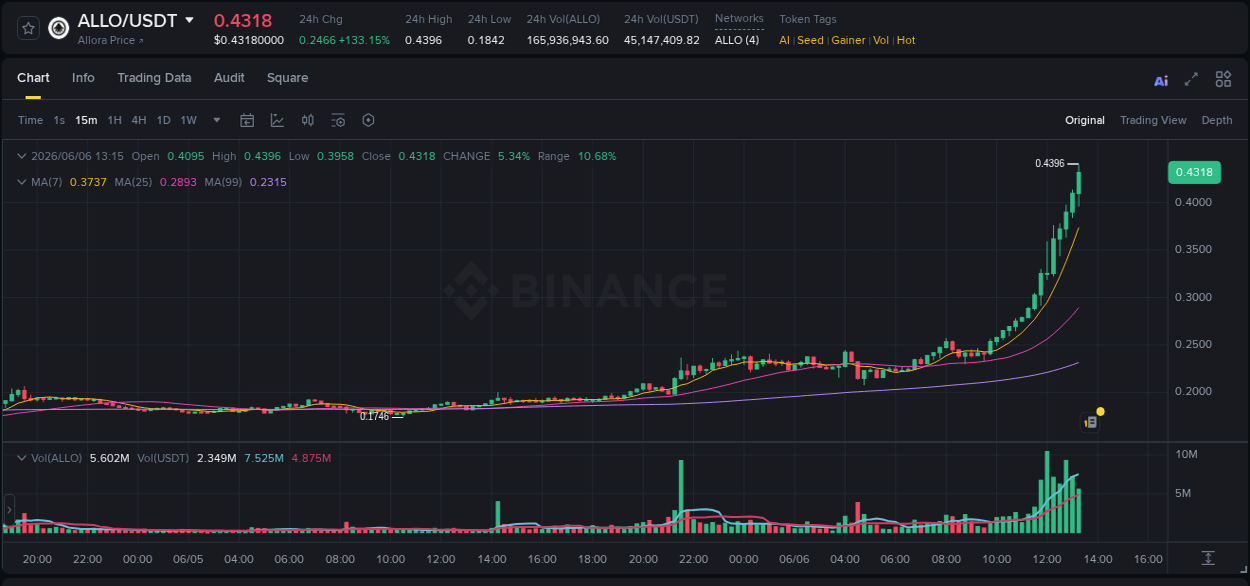The width and height of the screenshot is (1250, 586).
Task: Switch chart to 1D interval
Action: (x=163, y=120)
